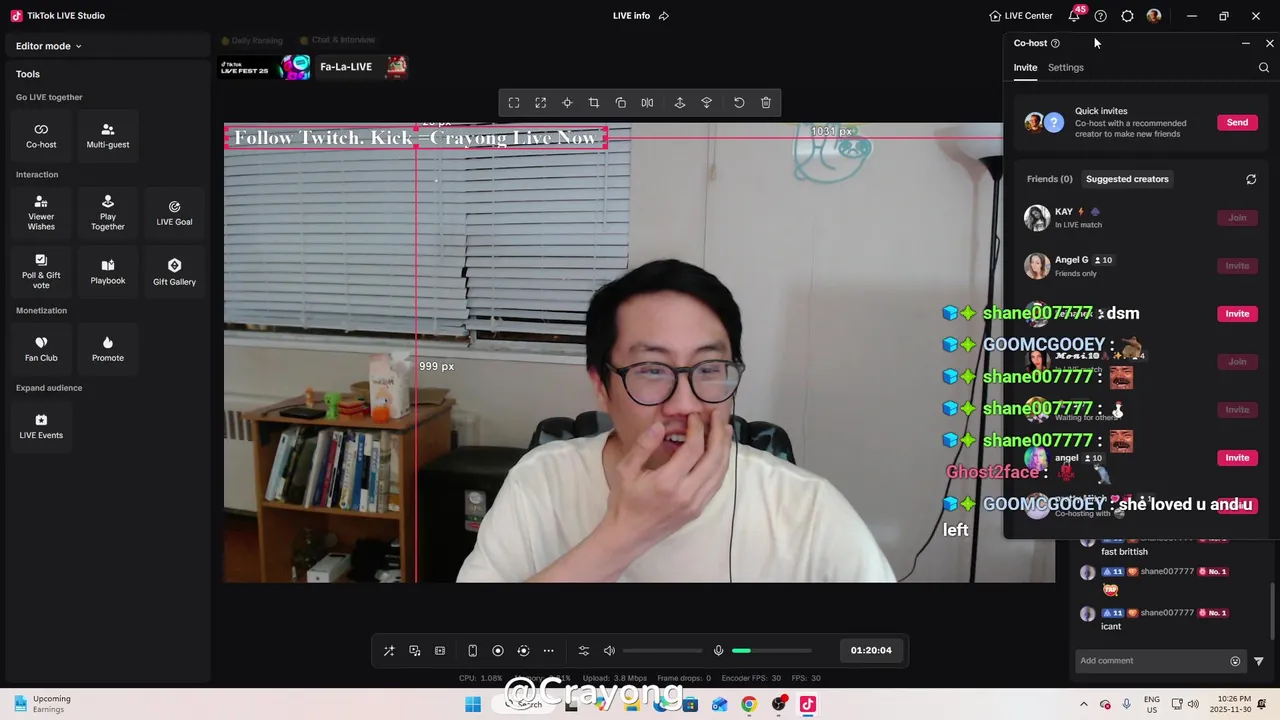Switch to the Settings tab in Co-host
Viewport: 1280px width, 720px height.
click(1066, 68)
